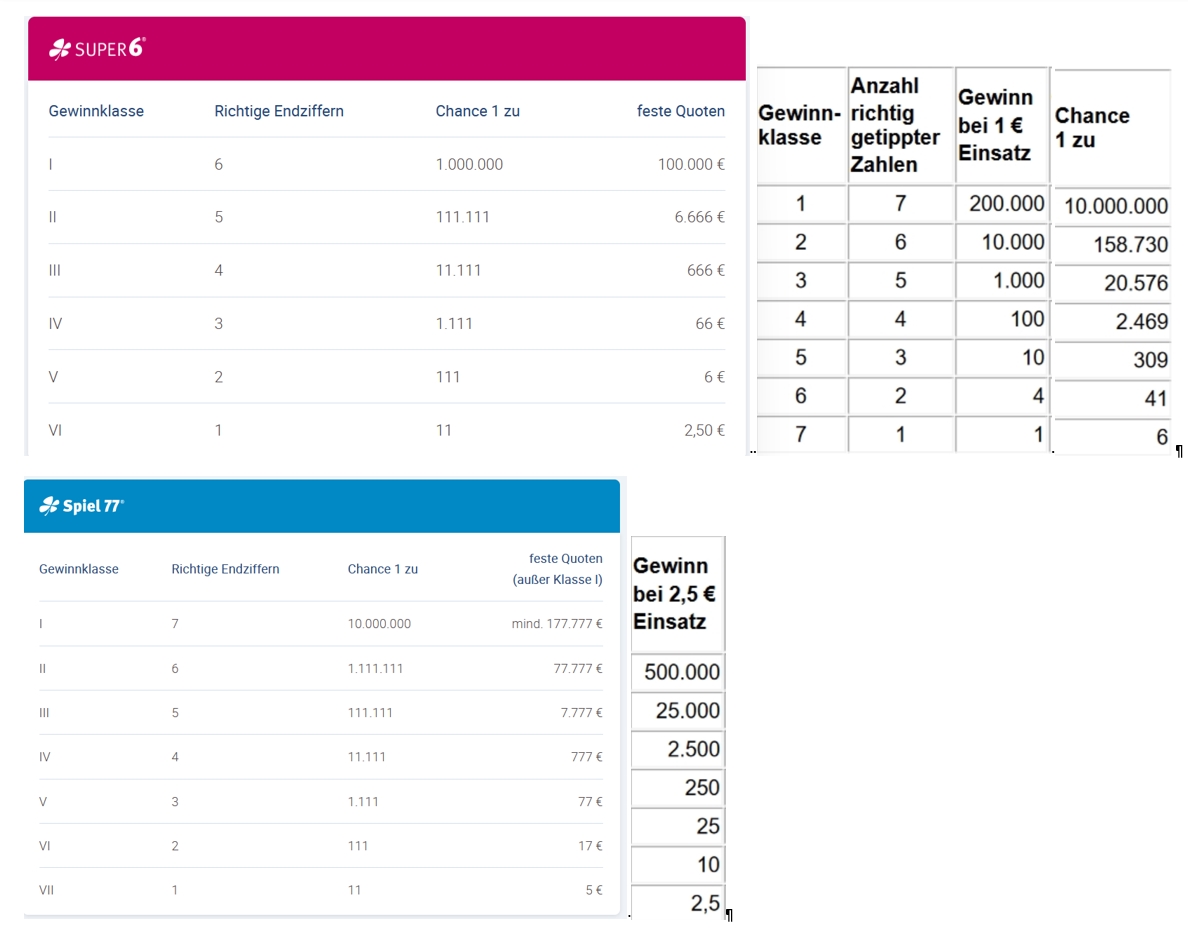This screenshot has width=1188, height=936.
Task: Select the 'feste Quoten' header in SUPER 6 table
Action: [680, 111]
